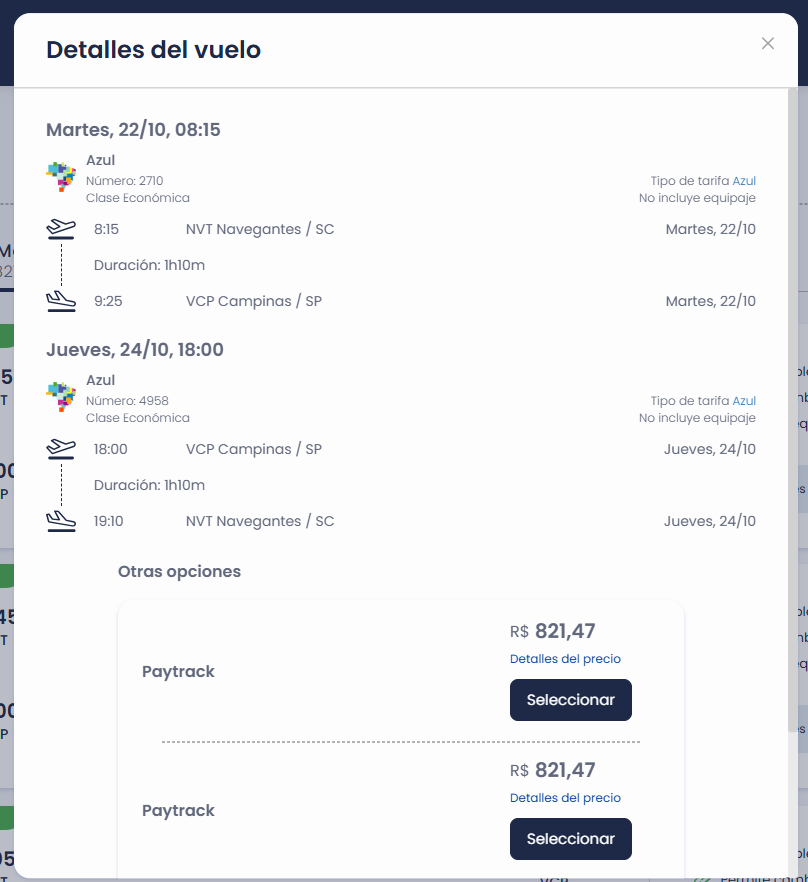Click landing plane icon at 19:10
The height and width of the screenshot is (882, 808).
coord(61,521)
